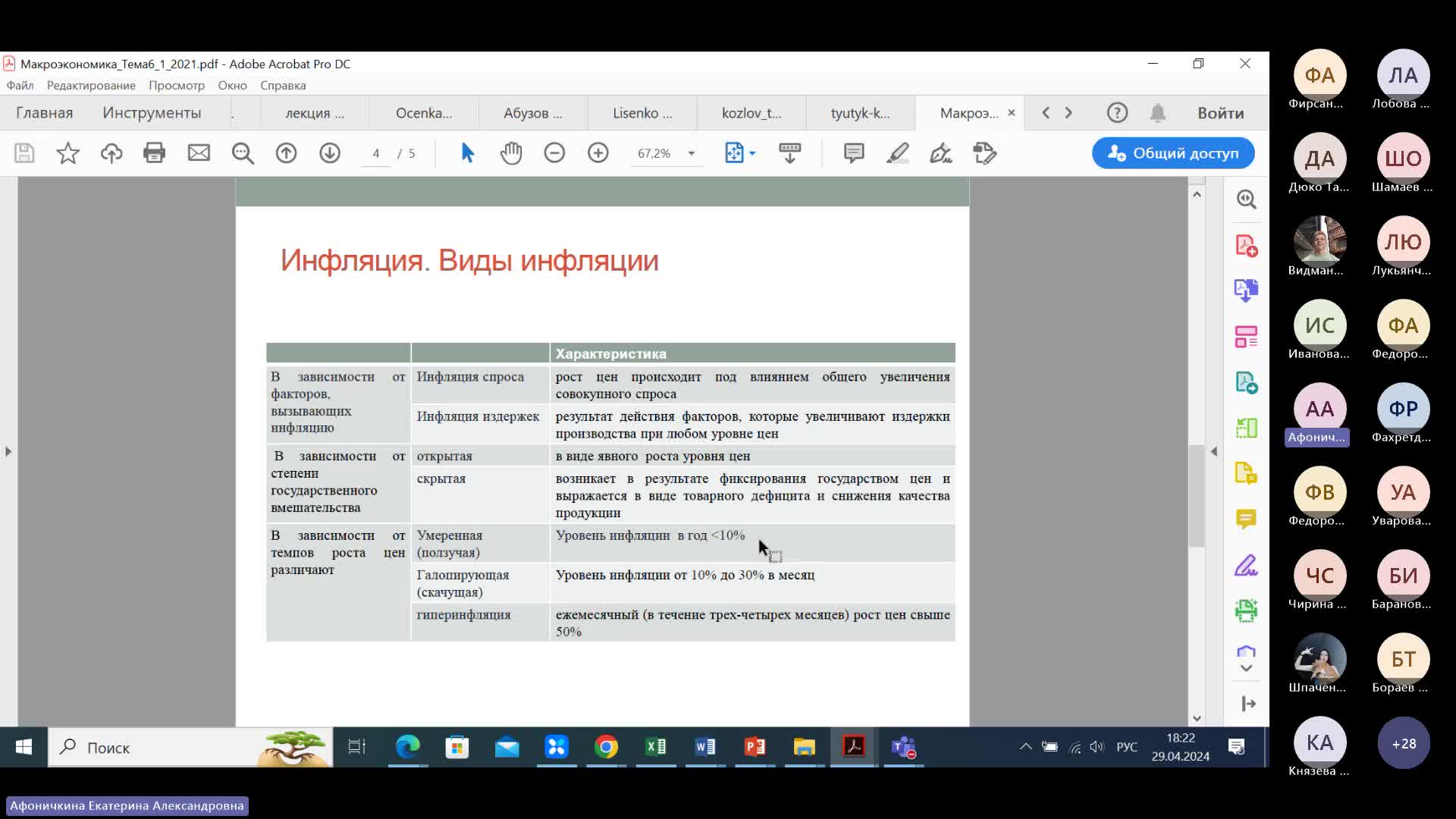Open the Редактирование menu
This screenshot has height=819, width=1456.
click(x=91, y=86)
